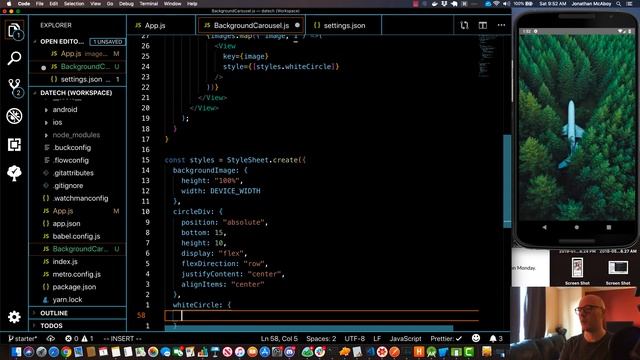Expand the node_modules folder
This screenshot has width=640, height=360.
coord(76,135)
